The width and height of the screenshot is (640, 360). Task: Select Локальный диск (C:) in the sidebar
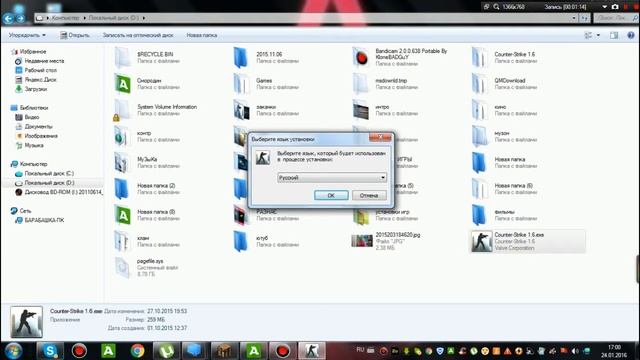pos(49,173)
